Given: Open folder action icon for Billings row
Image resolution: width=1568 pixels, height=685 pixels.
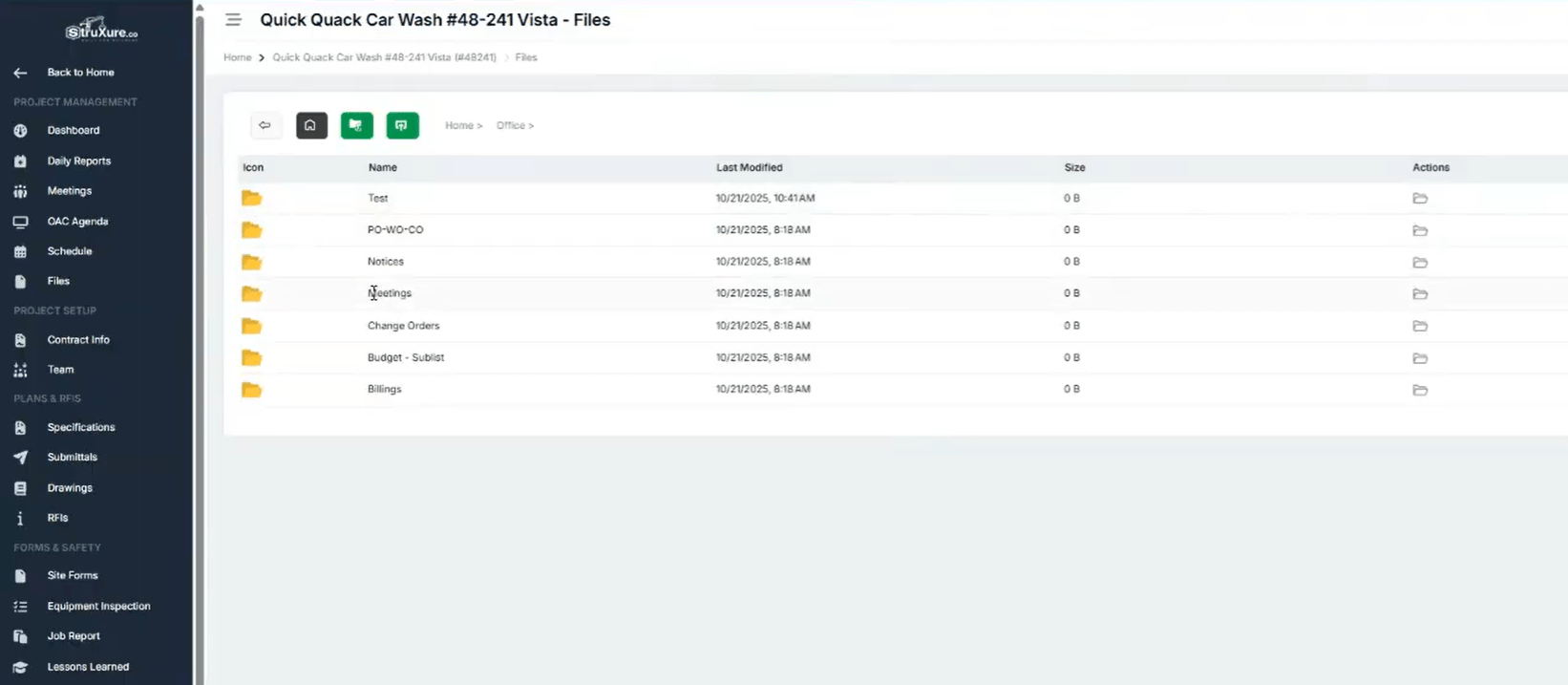Looking at the screenshot, I should click(1420, 390).
